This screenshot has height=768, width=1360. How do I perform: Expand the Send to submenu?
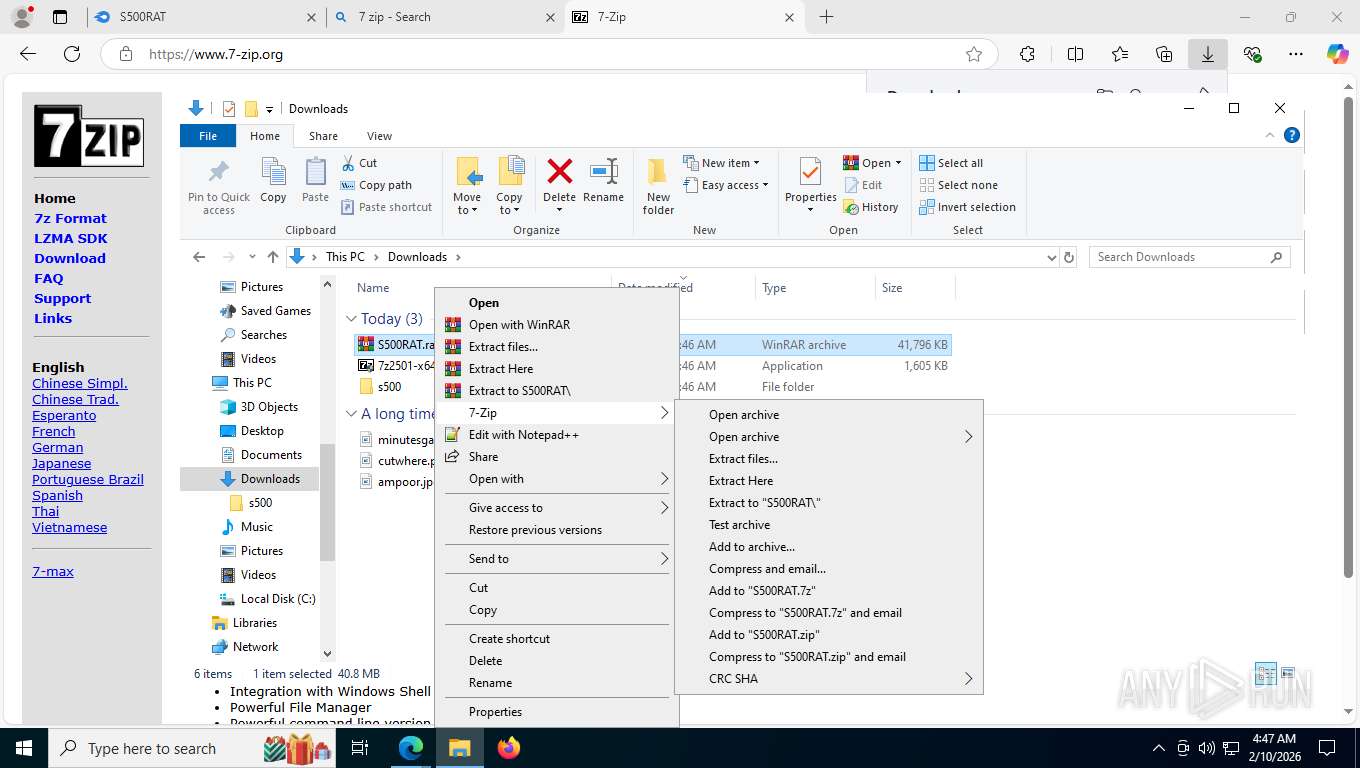point(556,559)
